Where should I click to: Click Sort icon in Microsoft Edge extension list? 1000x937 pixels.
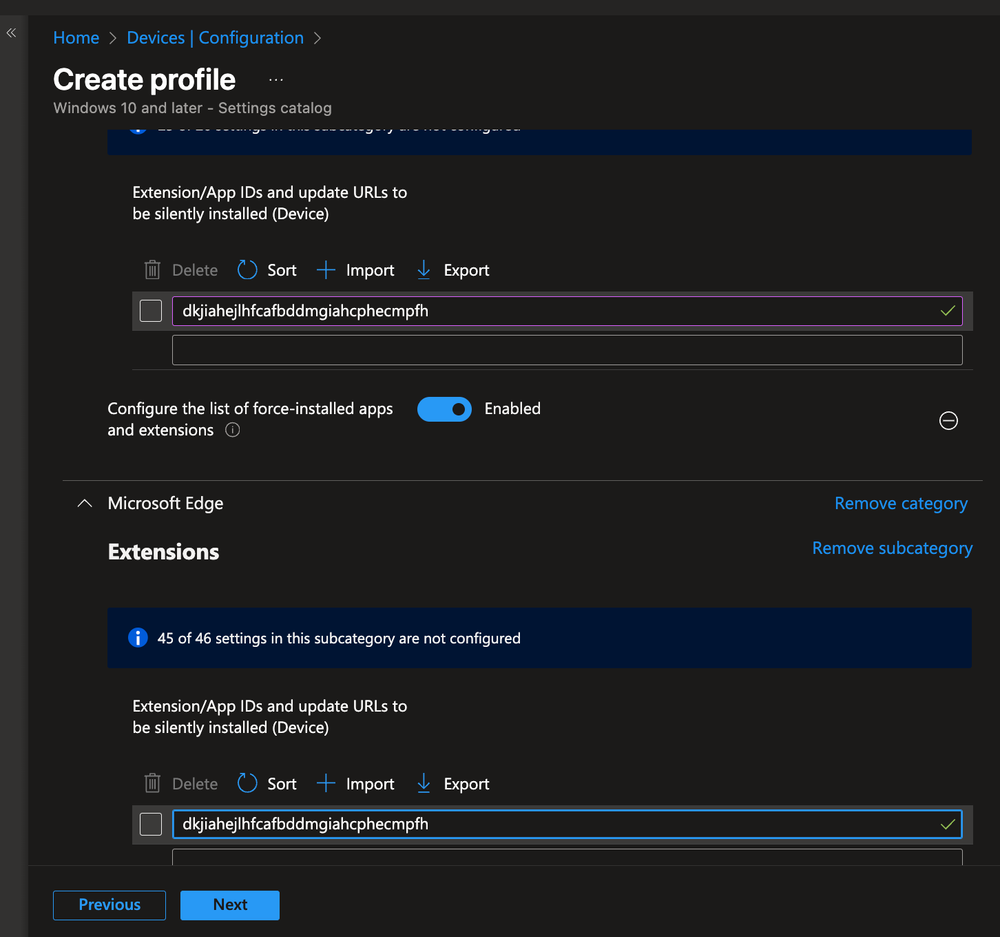point(247,784)
